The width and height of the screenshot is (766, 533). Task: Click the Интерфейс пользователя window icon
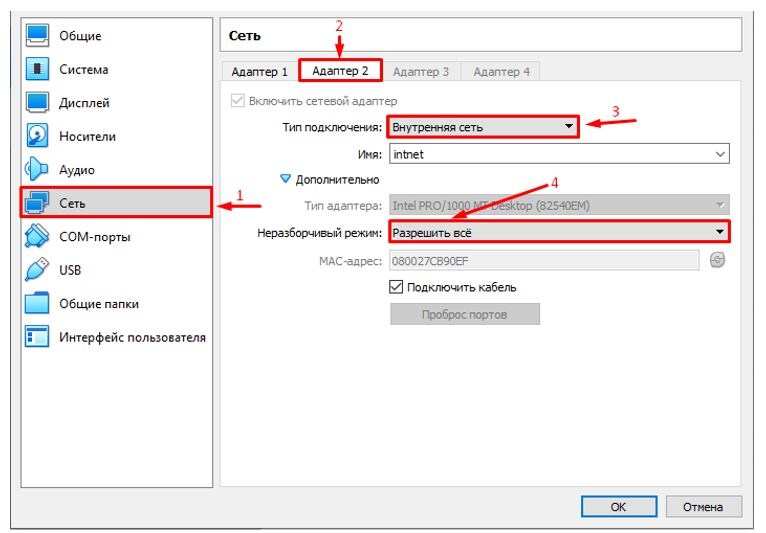(x=37, y=337)
